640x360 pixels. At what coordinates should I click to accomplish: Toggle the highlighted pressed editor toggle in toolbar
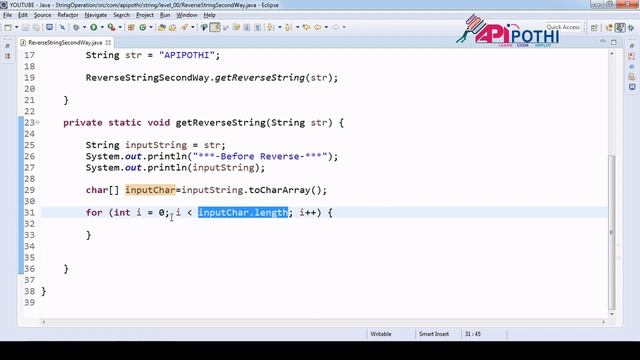(215, 27)
